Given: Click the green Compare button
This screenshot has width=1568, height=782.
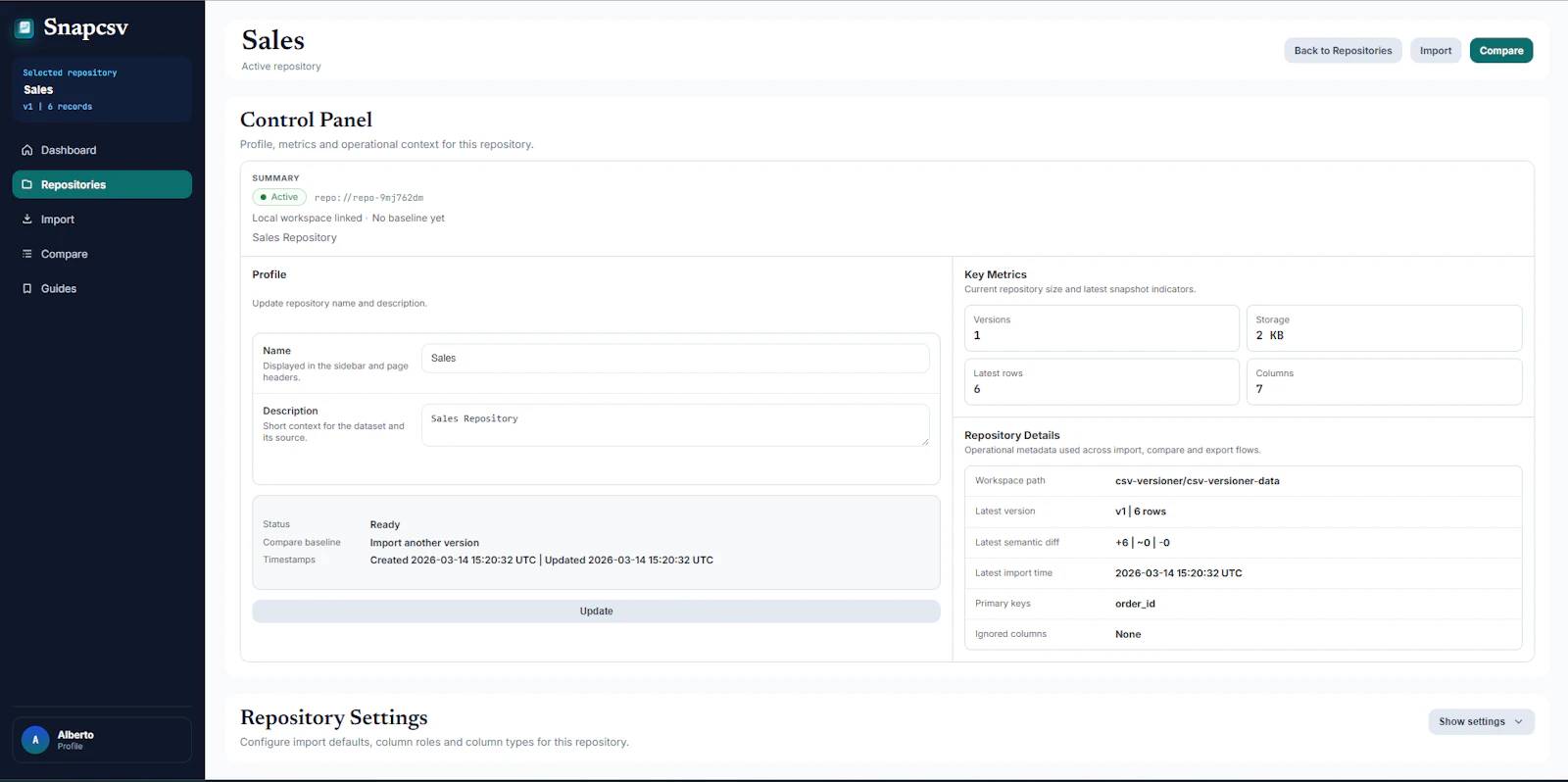Looking at the screenshot, I should [x=1501, y=51].
